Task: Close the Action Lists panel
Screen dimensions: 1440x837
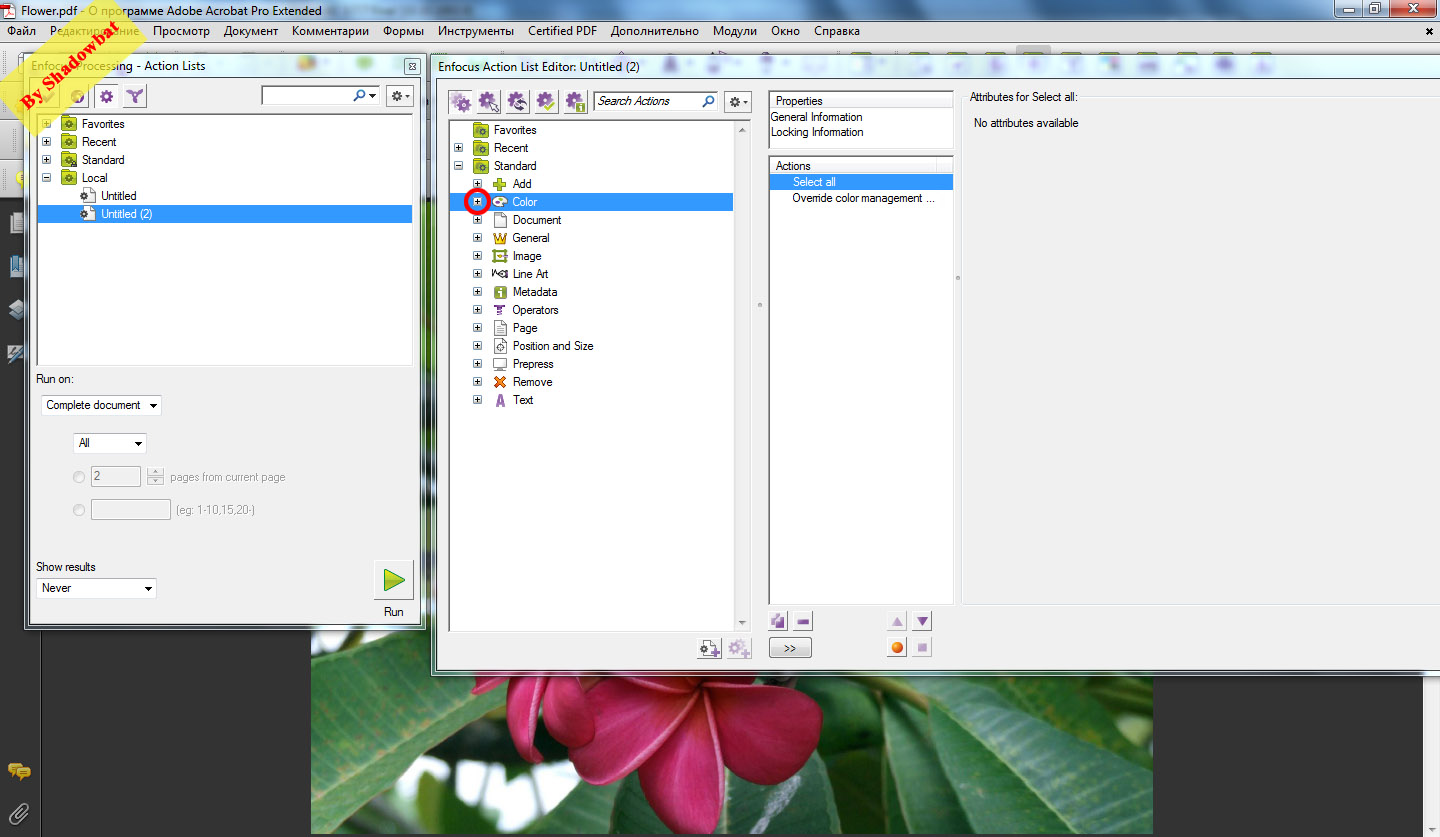Action: [x=412, y=66]
